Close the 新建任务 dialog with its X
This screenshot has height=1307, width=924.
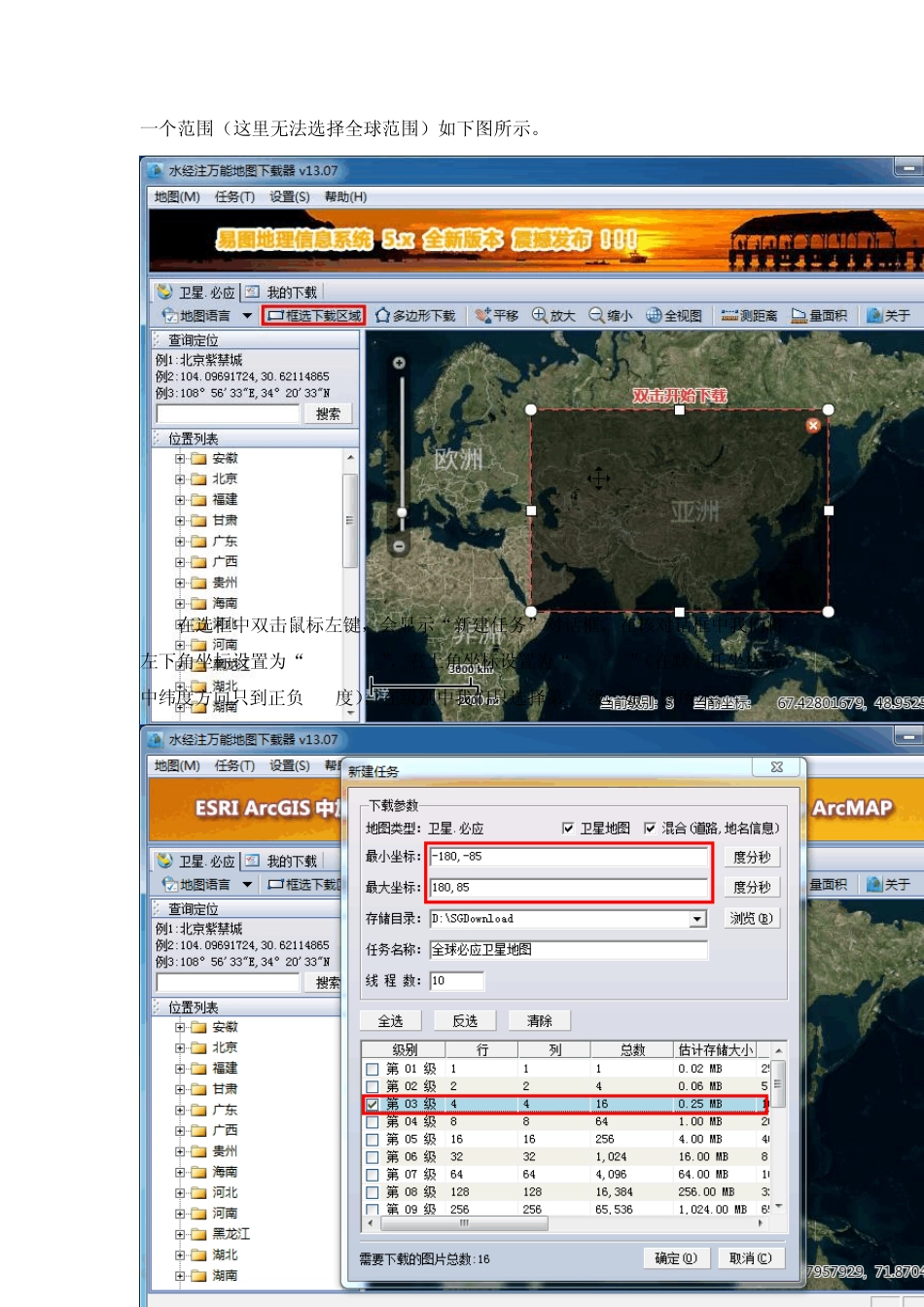coord(776,767)
